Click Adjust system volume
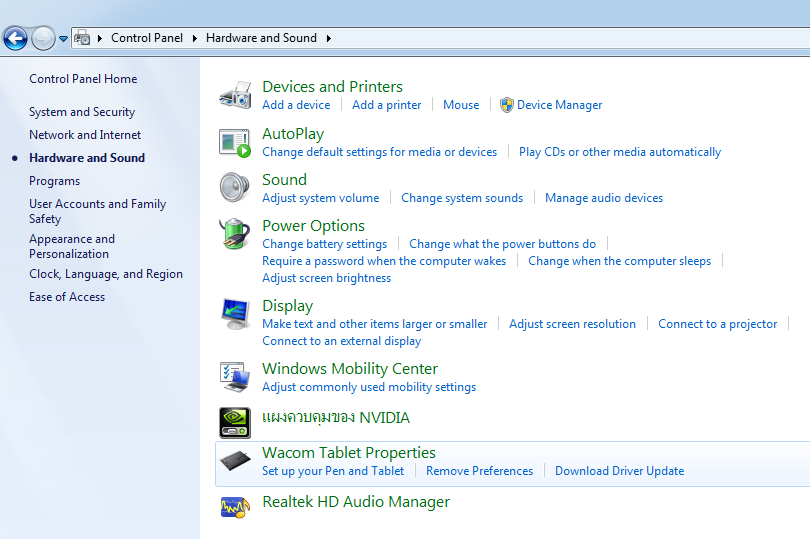The image size is (810, 539). tap(320, 198)
